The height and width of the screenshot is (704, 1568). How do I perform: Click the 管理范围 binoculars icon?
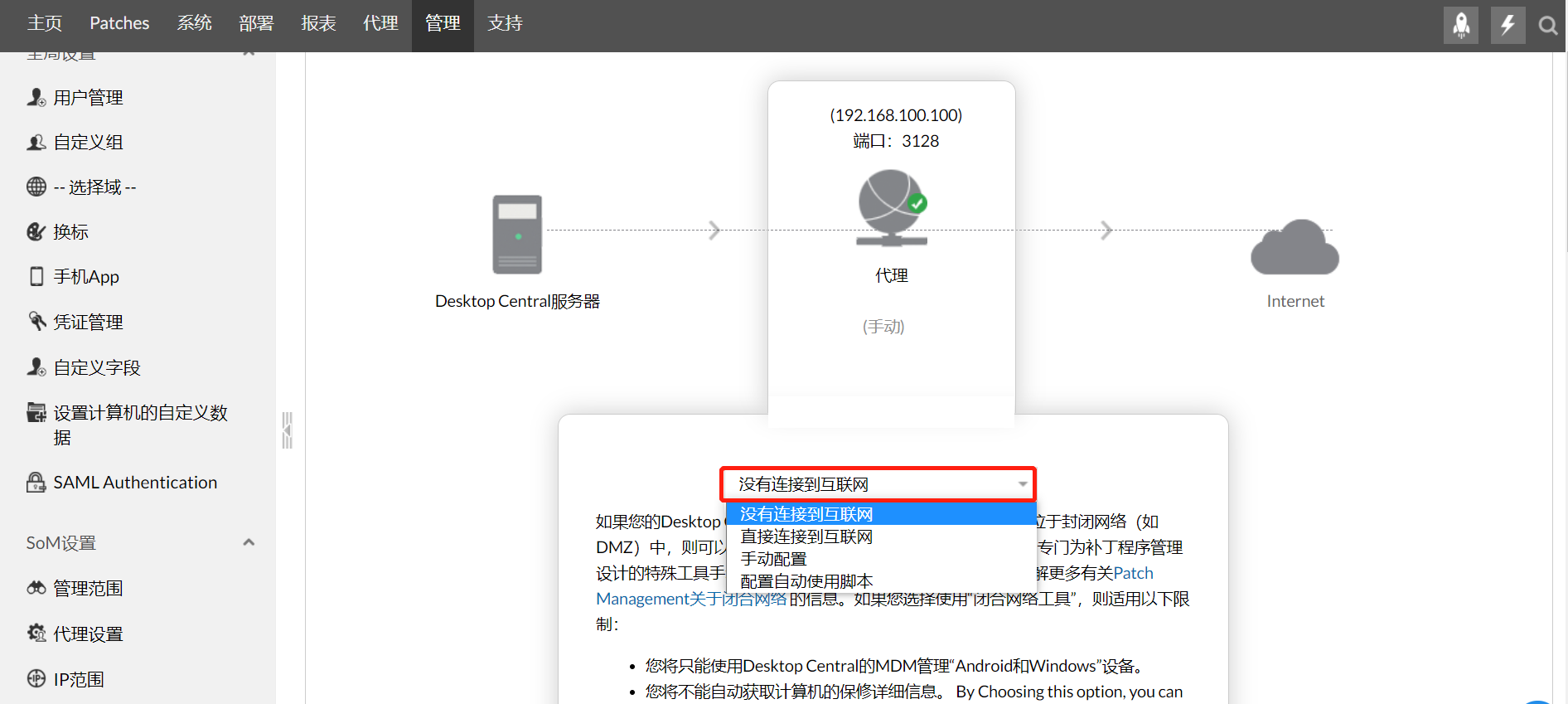pos(36,588)
